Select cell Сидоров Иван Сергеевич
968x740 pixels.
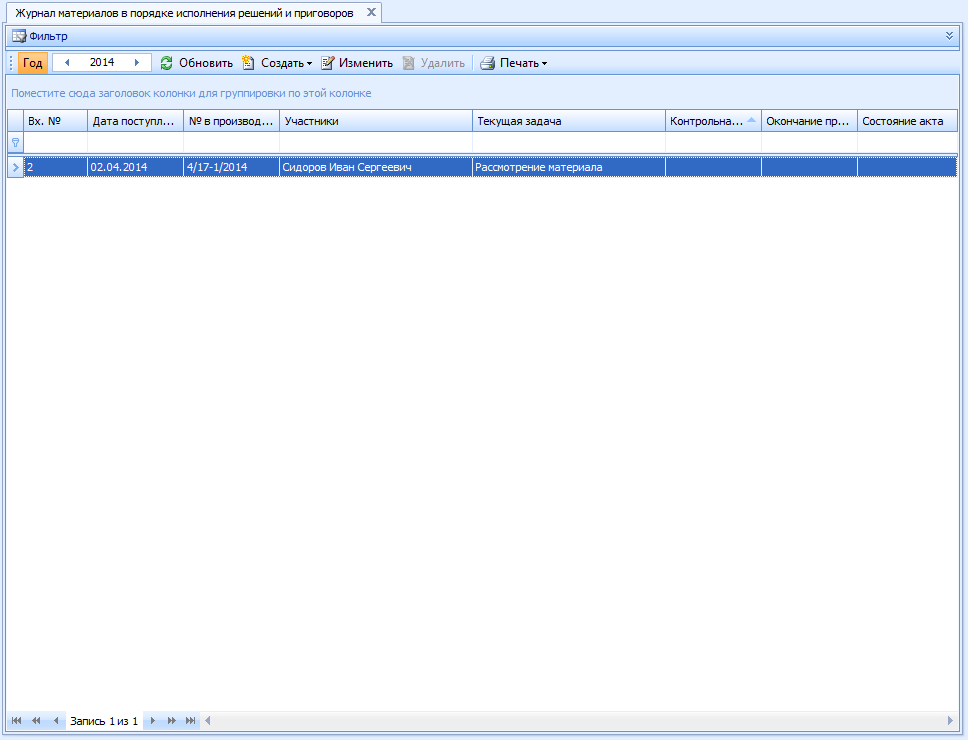click(x=376, y=167)
